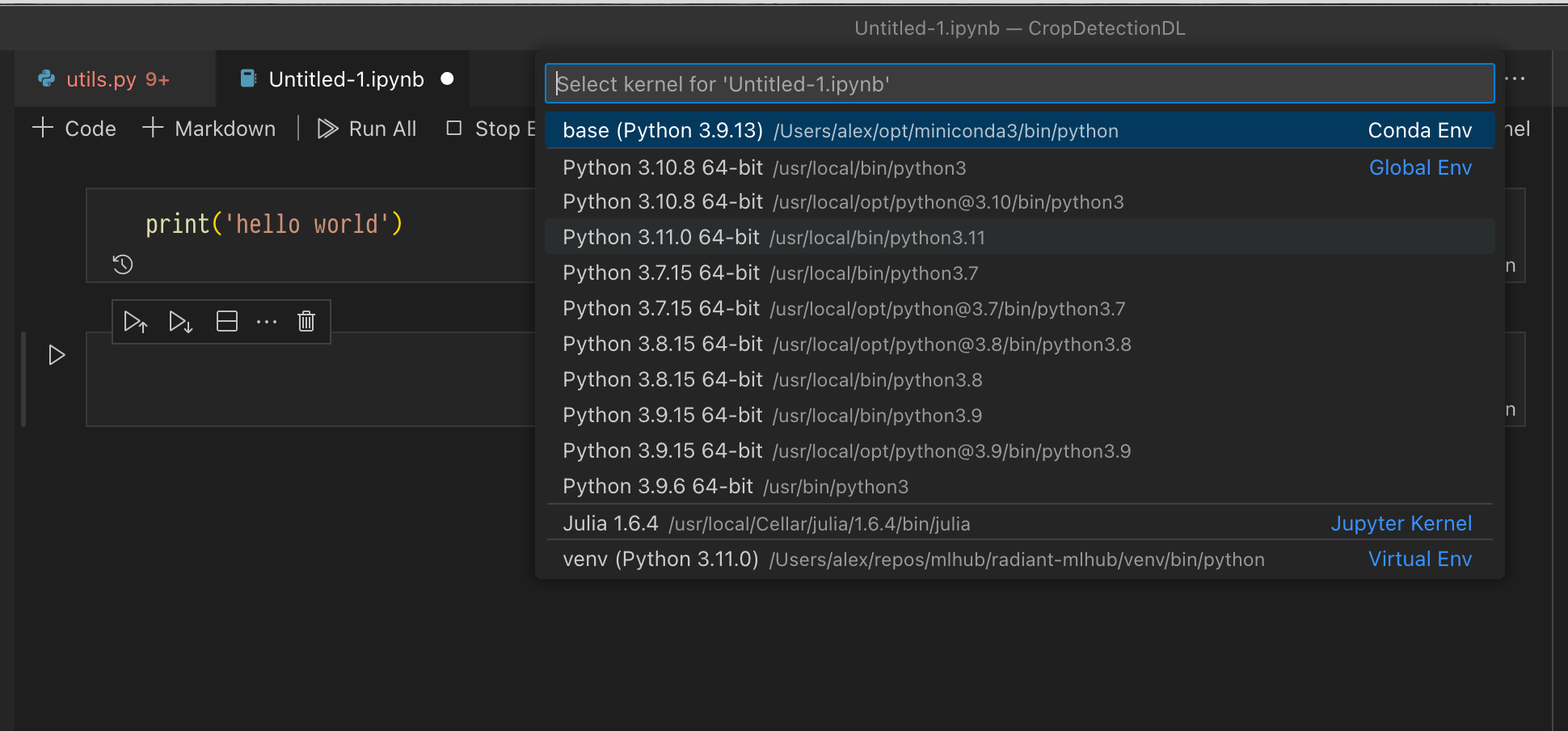Click the notebook icon on Untitled-1.ipynb tab

[x=248, y=78]
